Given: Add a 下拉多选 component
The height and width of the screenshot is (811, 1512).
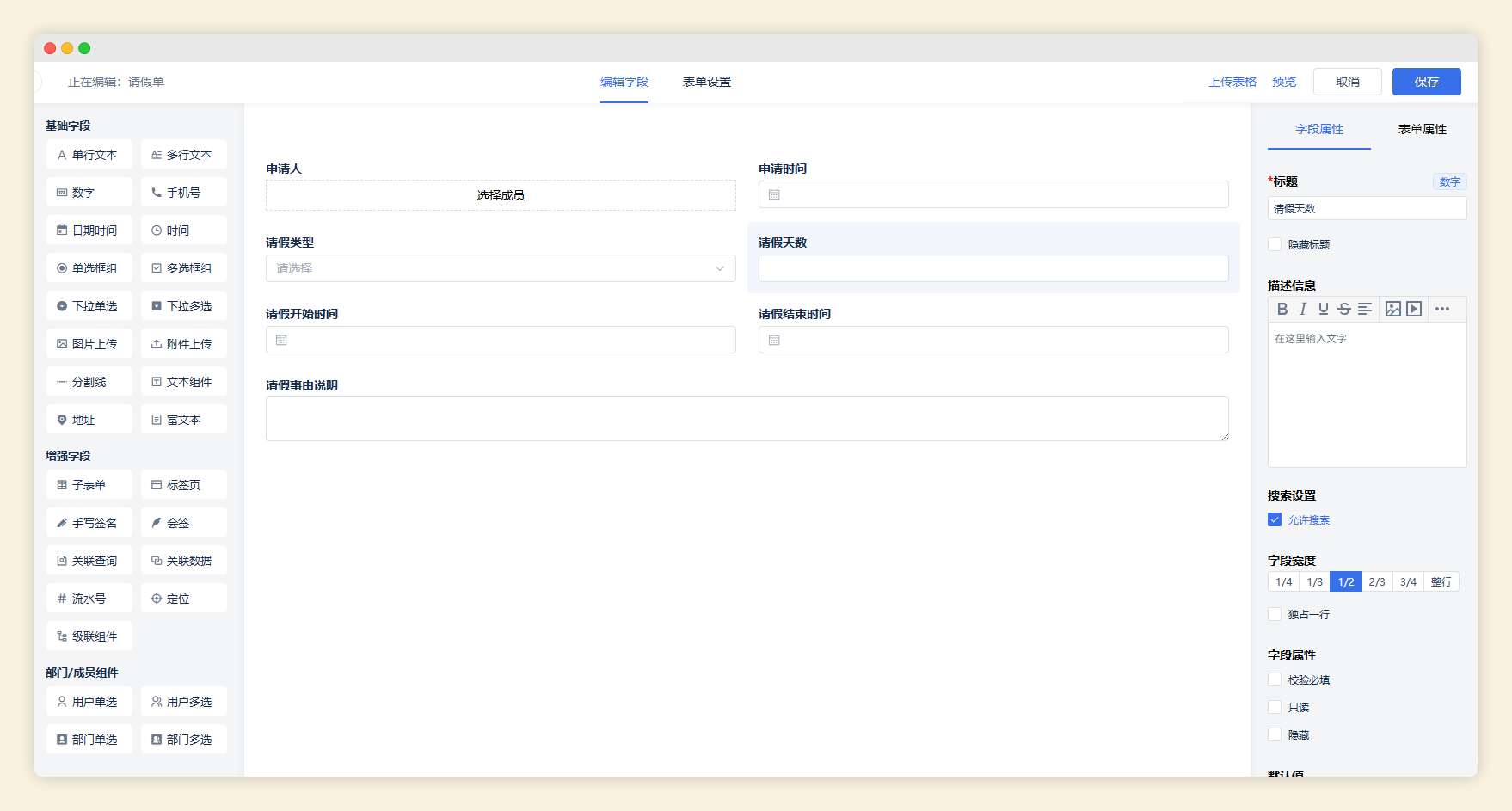Looking at the screenshot, I should (184, 306).
